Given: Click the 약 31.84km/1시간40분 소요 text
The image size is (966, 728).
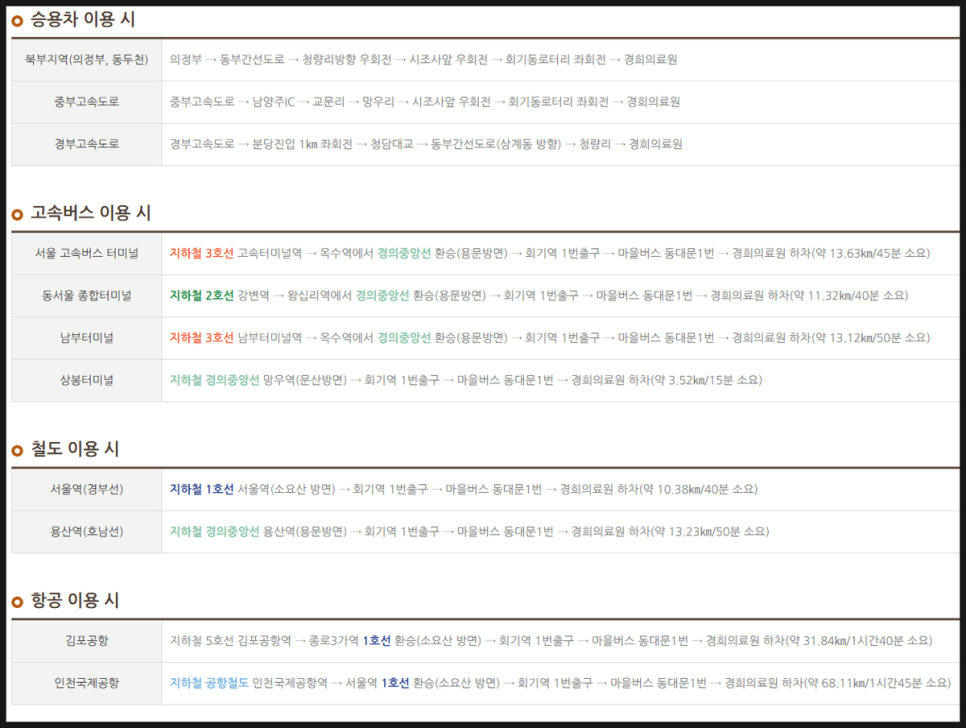Looking at the screenshot, I should point(859,641).
